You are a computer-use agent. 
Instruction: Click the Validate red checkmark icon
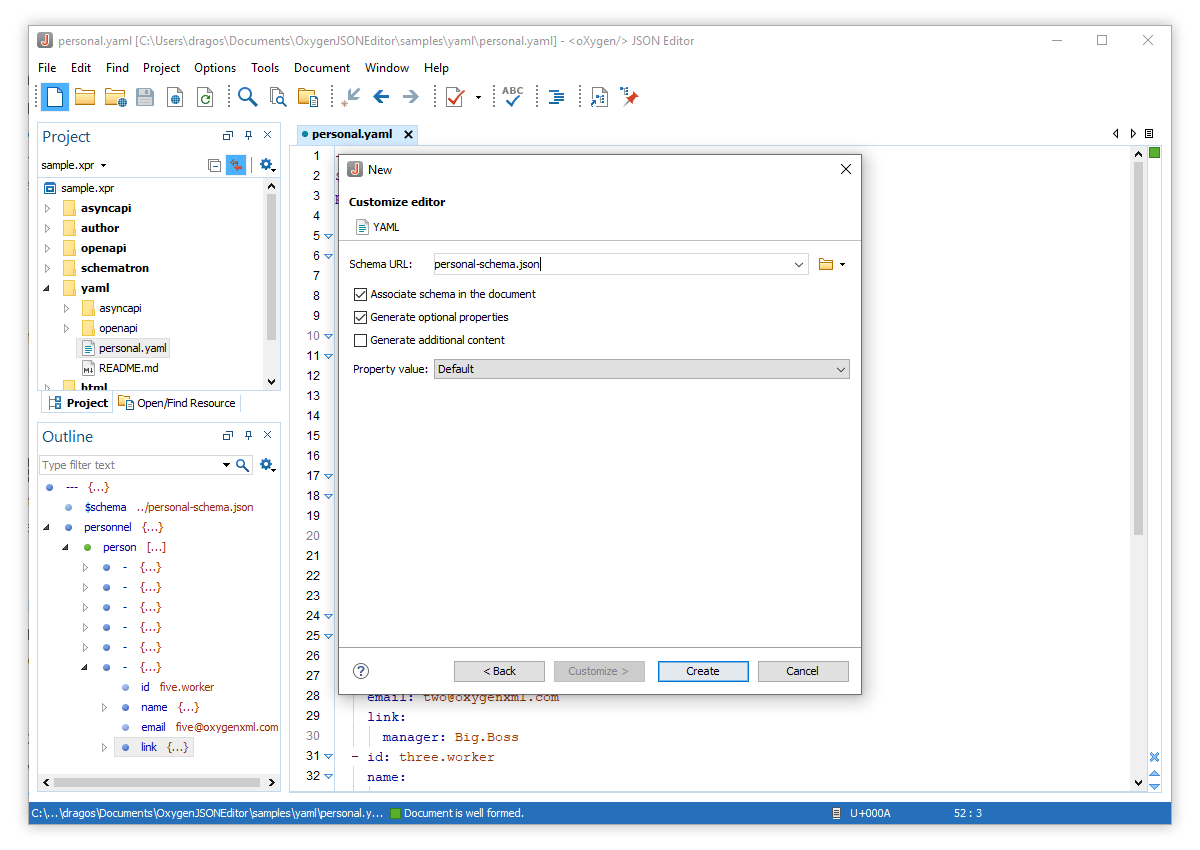(455, 97)
